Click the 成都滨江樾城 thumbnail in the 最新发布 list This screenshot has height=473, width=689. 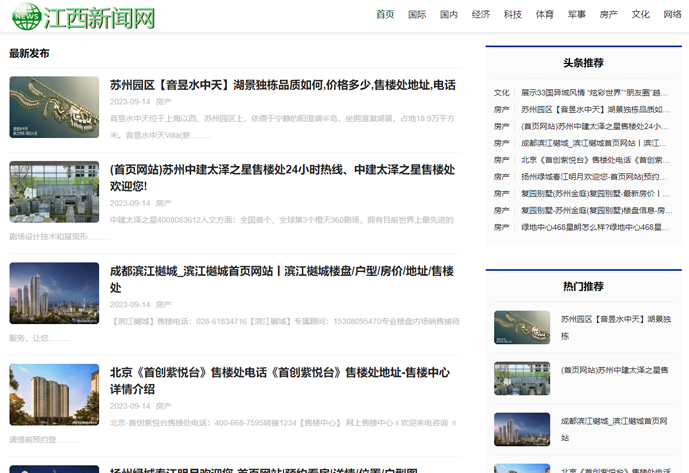[x=54, y=293]
